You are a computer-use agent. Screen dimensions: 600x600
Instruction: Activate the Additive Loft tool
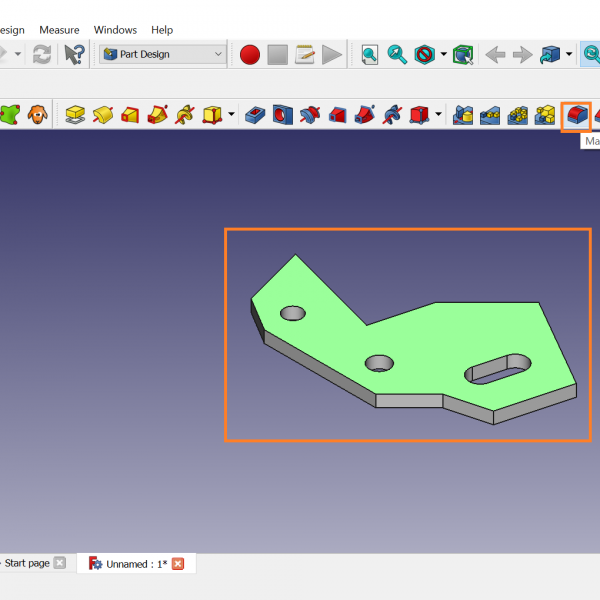(x=130, y=115)
